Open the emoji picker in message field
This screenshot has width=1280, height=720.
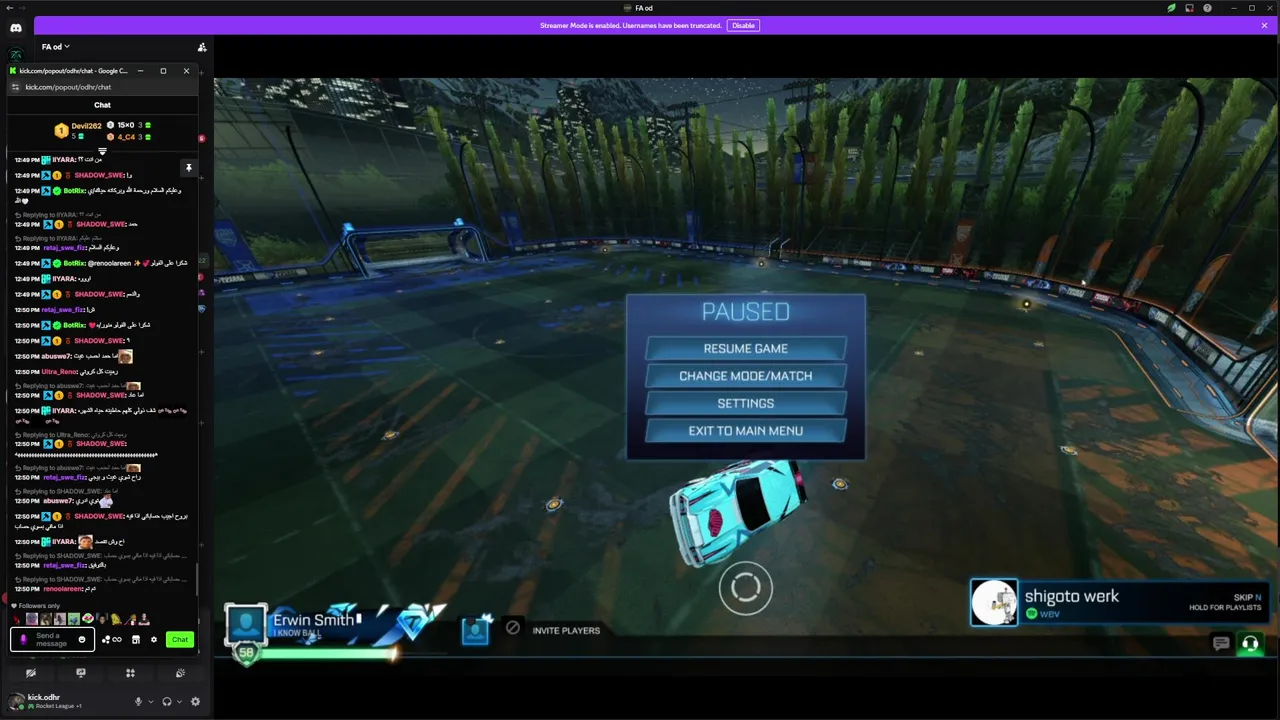click(82, 640)
